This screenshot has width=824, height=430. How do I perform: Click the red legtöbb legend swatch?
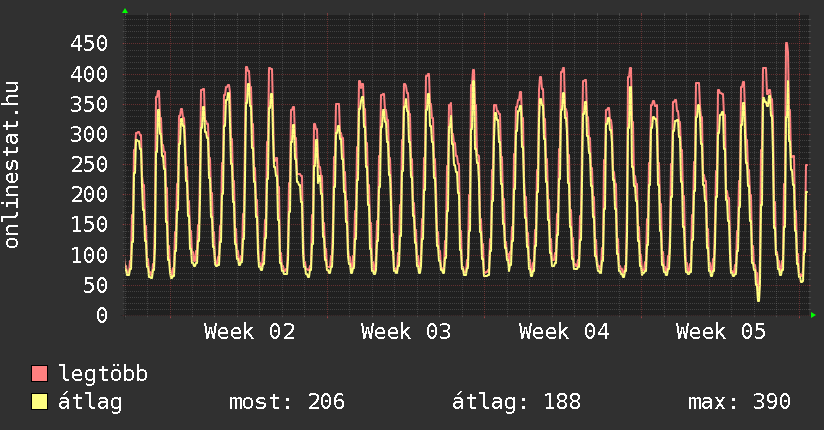click(40, 374)
